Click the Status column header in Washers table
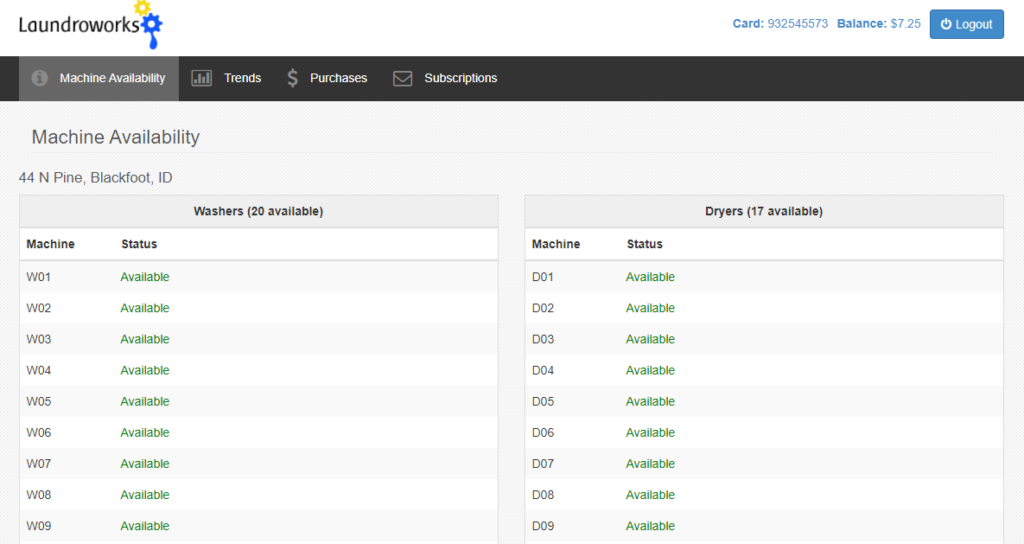Viewport: 1024px width, 544px height. point(139,244)
